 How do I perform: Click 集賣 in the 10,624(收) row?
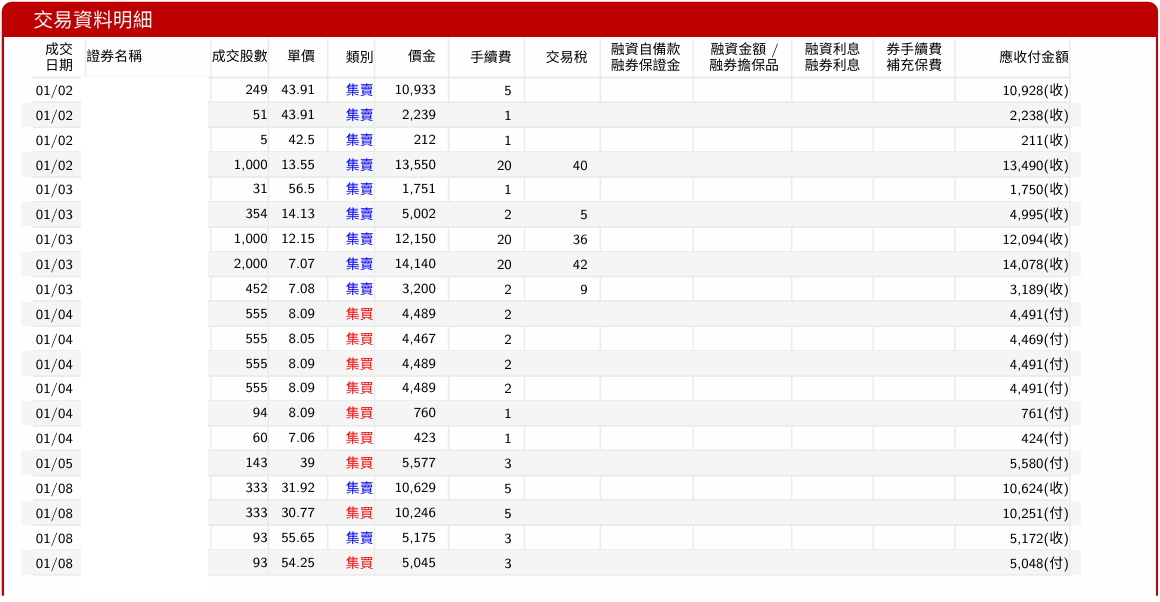359,488
